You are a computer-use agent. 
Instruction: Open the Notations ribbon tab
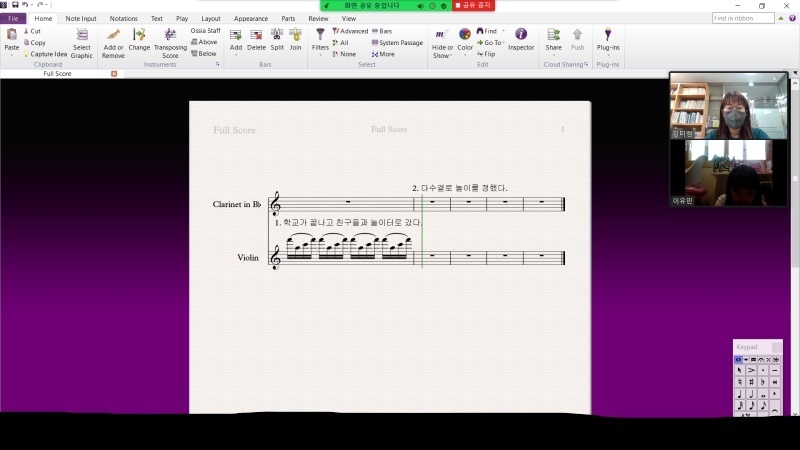(123, 18)
